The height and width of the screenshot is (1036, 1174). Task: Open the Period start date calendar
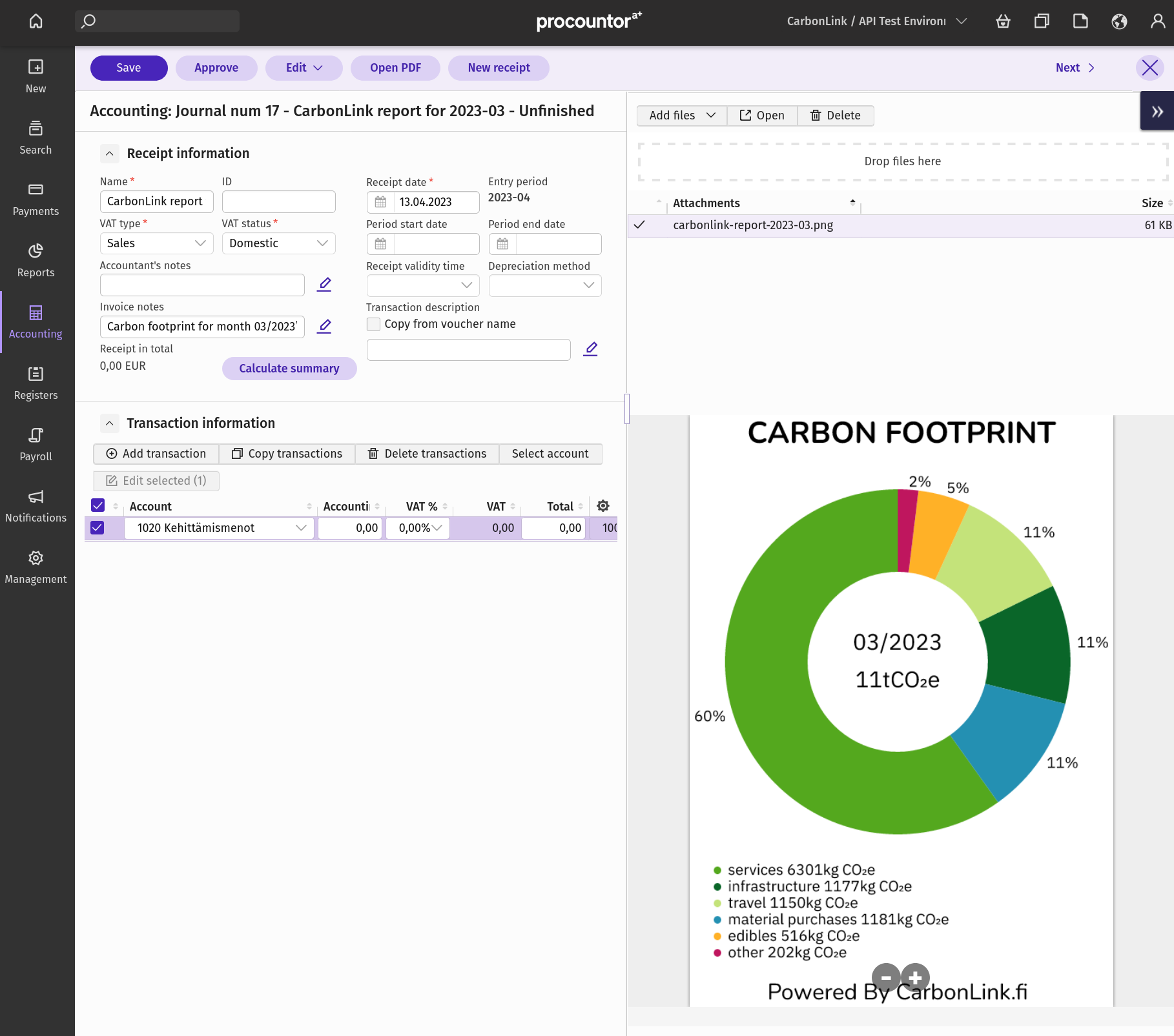(x=380, y=244)
